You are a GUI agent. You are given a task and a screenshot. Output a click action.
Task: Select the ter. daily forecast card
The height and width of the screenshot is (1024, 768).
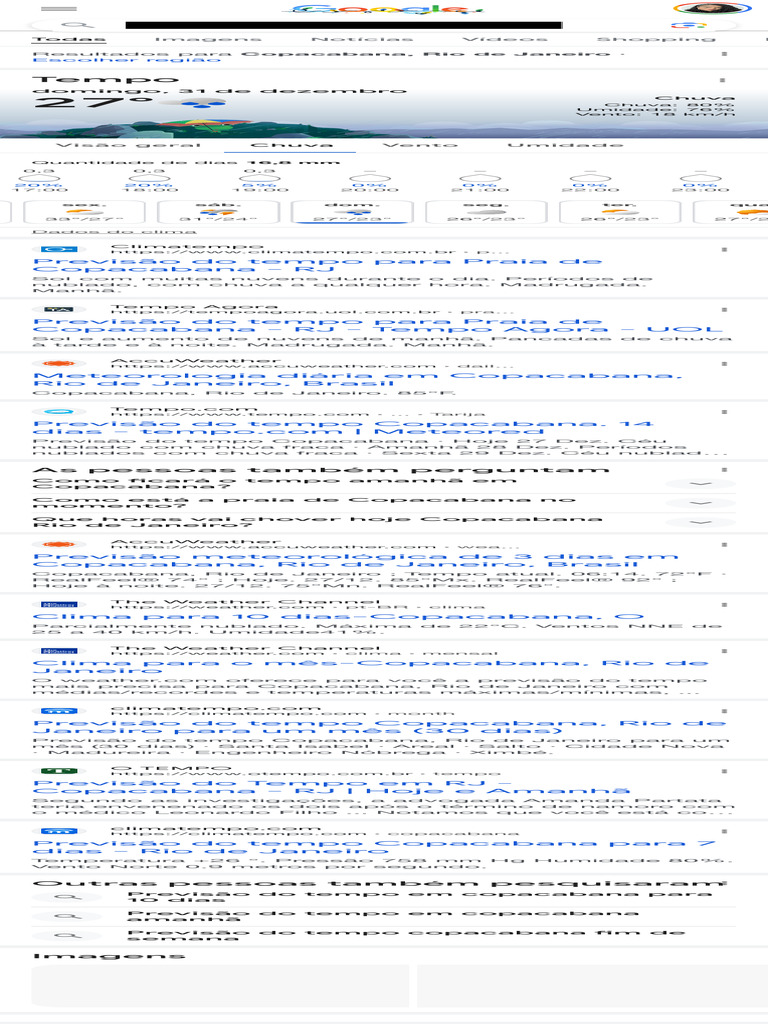pos(620,212)
